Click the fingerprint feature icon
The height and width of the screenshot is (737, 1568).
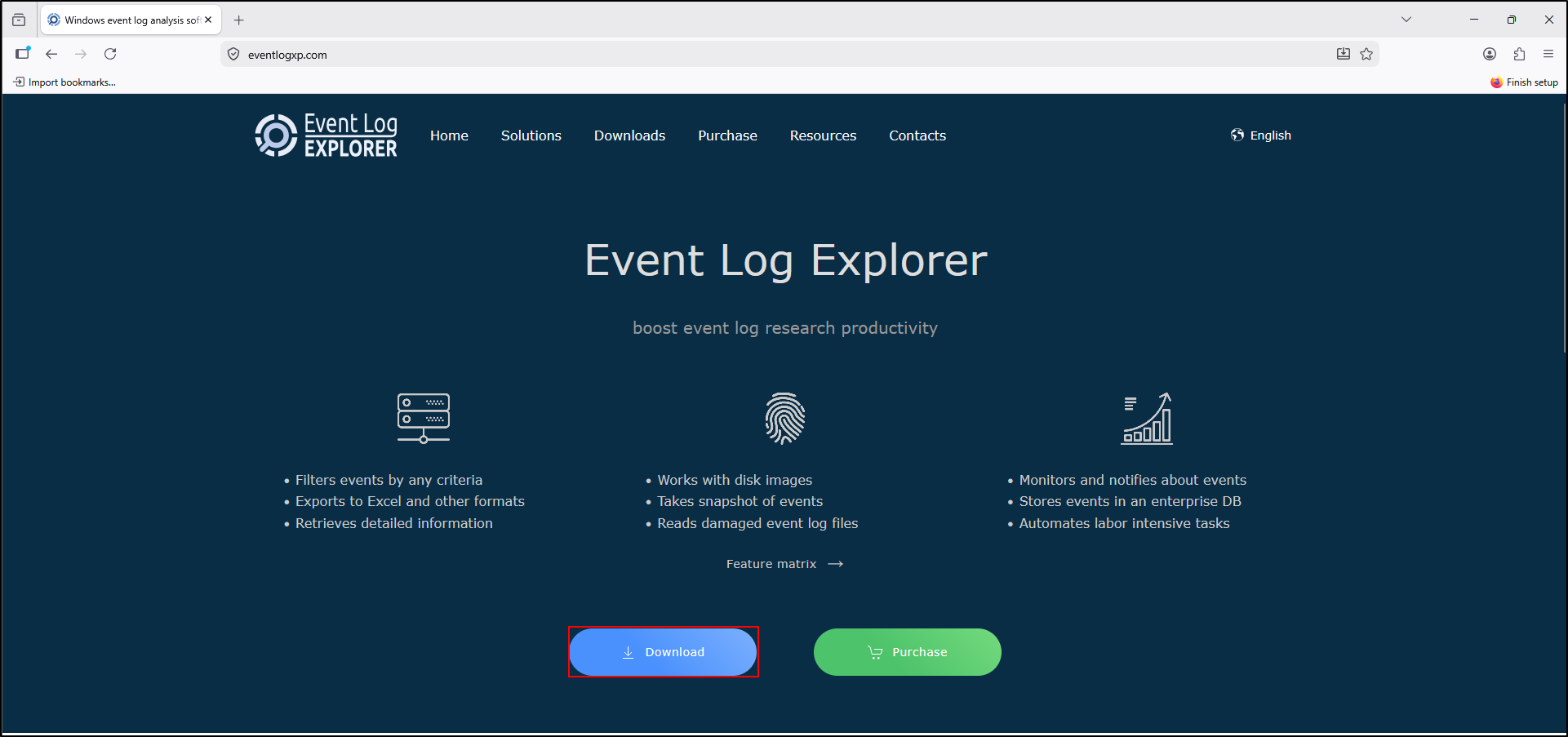click(x=785, y=418)
